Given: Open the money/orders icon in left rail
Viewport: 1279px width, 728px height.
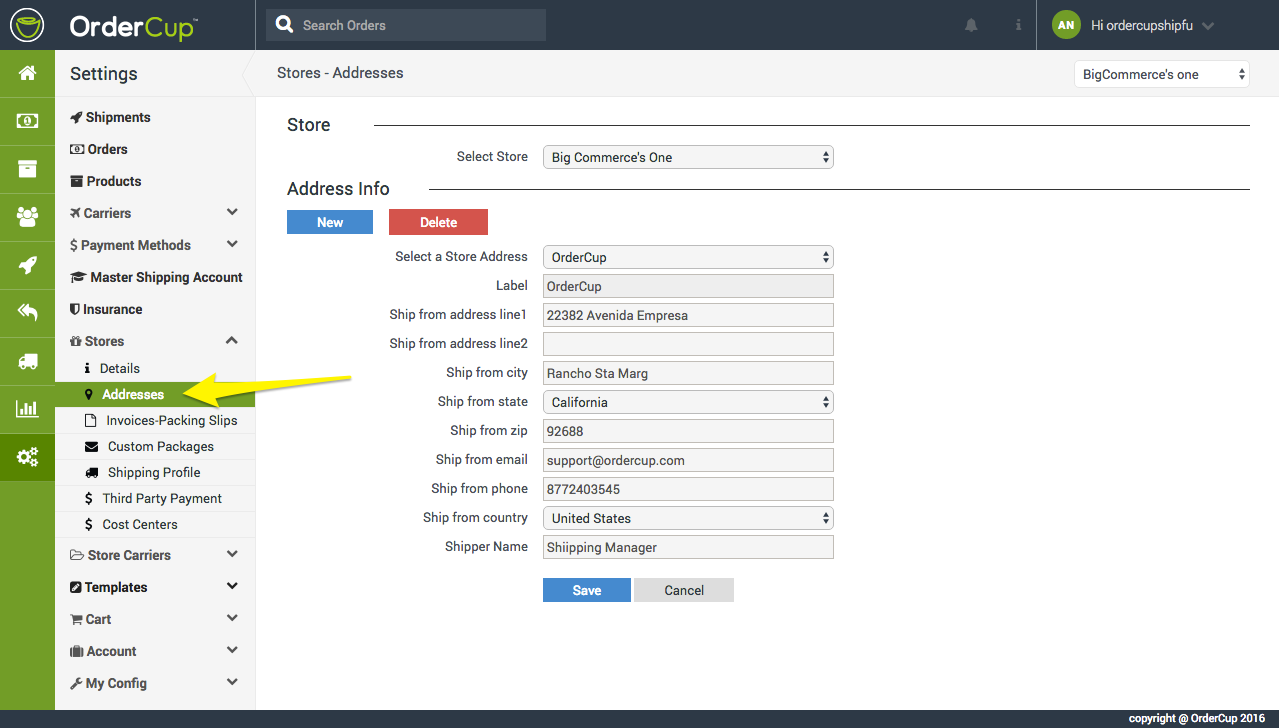Looking at the screenshot, I should coord(27,121).
